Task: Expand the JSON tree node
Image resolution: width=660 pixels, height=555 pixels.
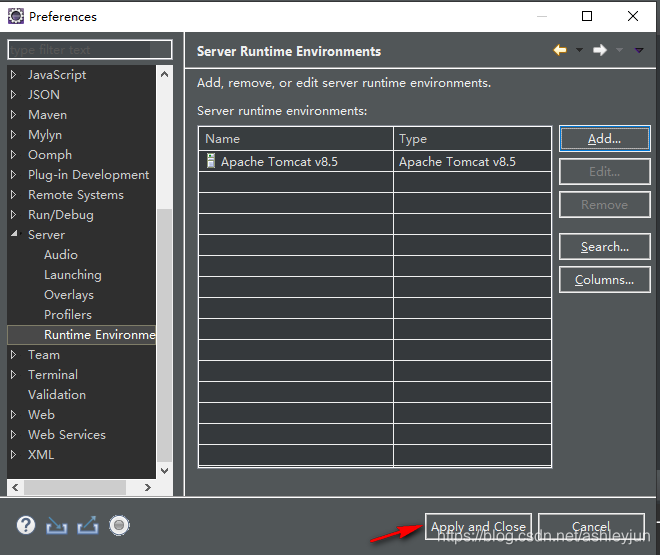Action: pos(13,94)
